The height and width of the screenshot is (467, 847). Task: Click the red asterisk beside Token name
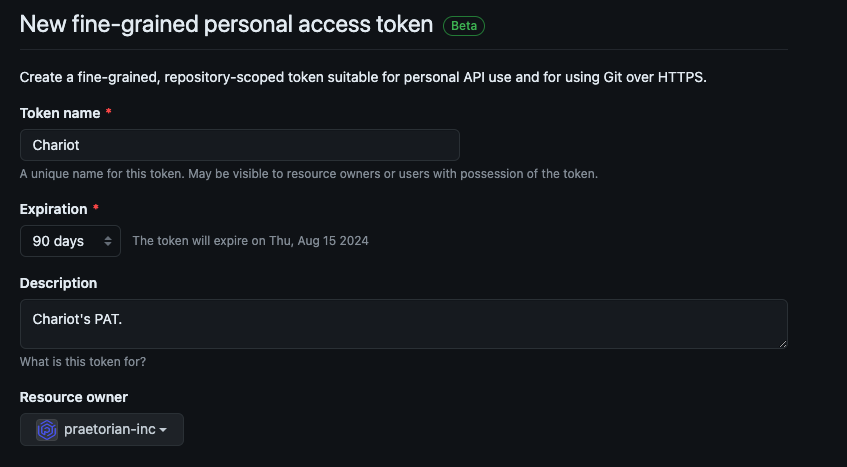[x=109, y=112]
